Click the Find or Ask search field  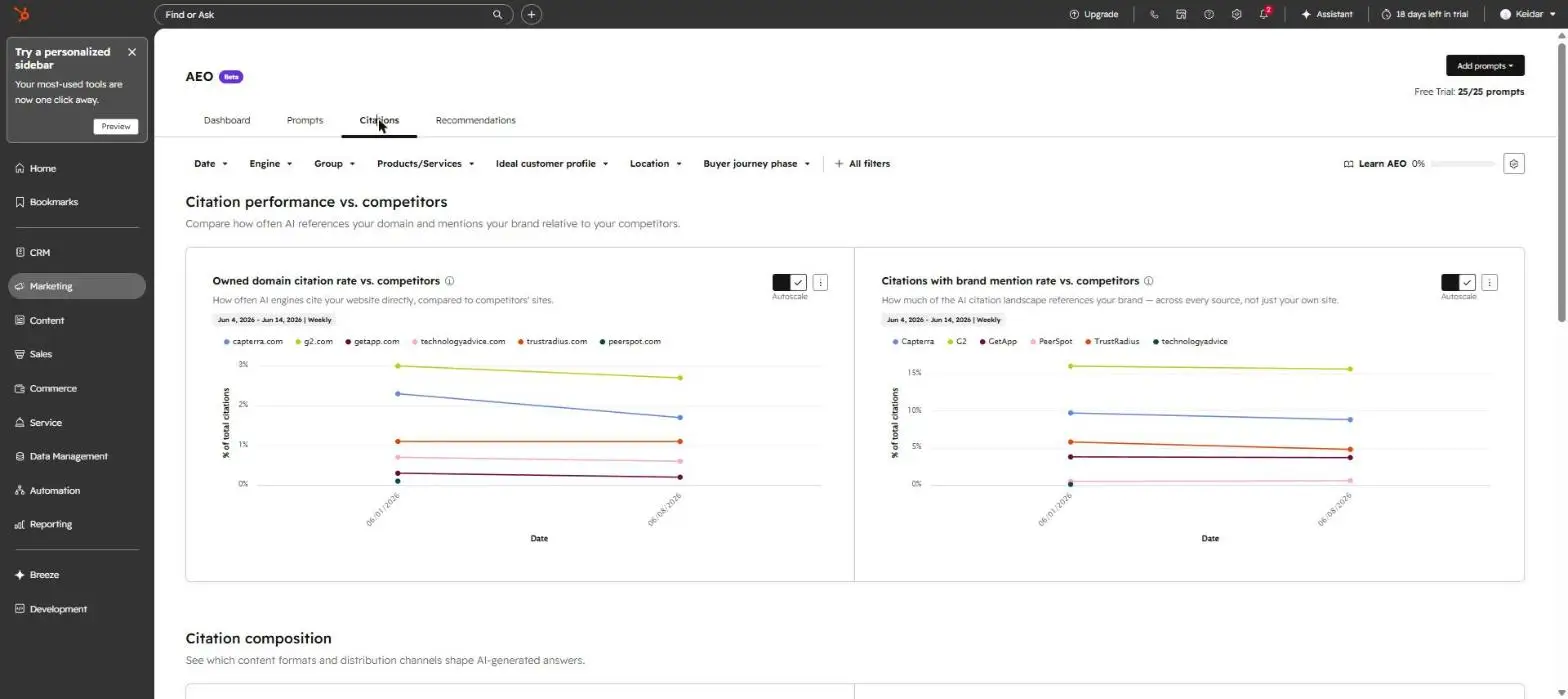click(333, 15)
